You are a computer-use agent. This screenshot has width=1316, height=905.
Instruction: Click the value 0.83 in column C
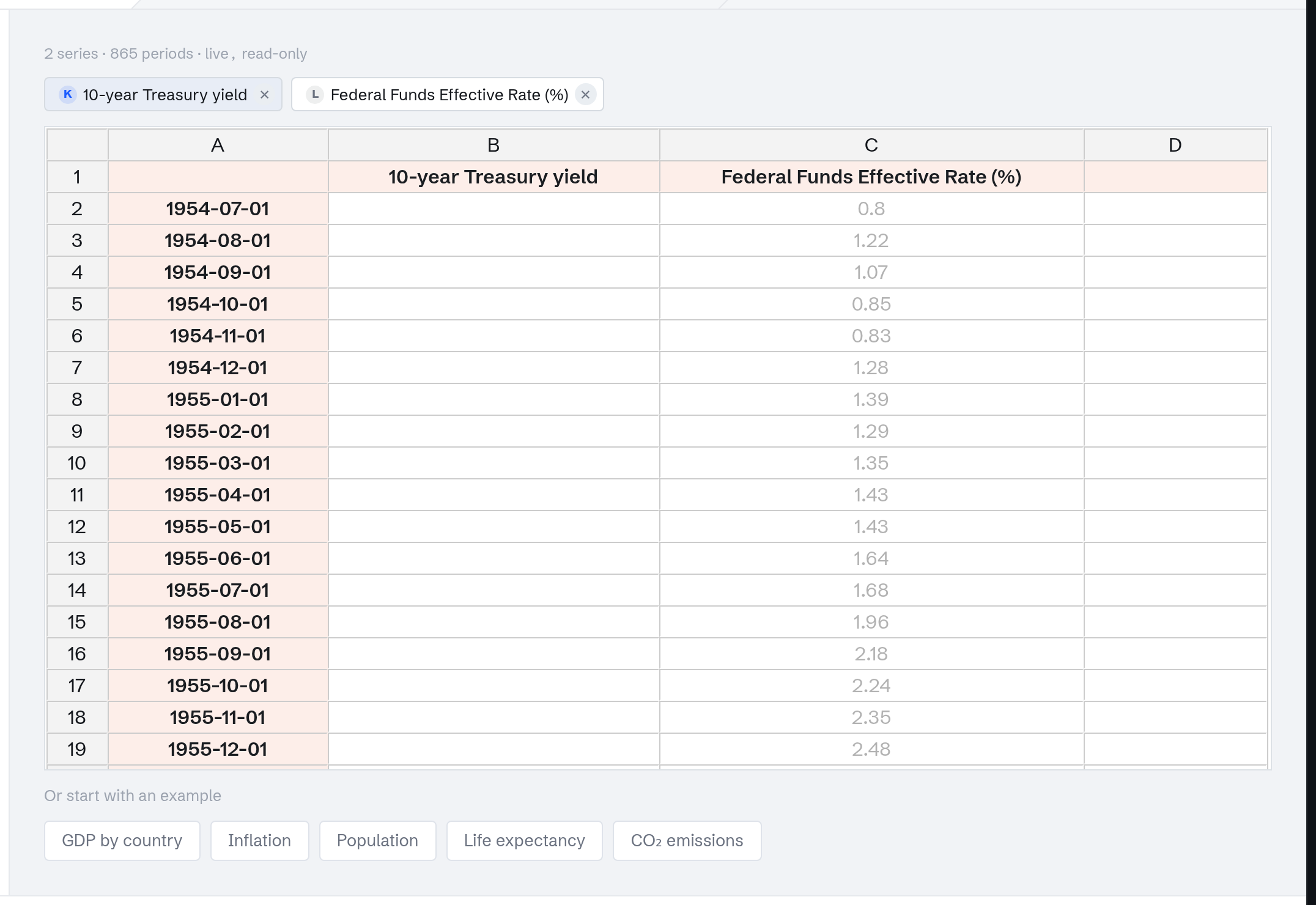click(x=871, y=336)
